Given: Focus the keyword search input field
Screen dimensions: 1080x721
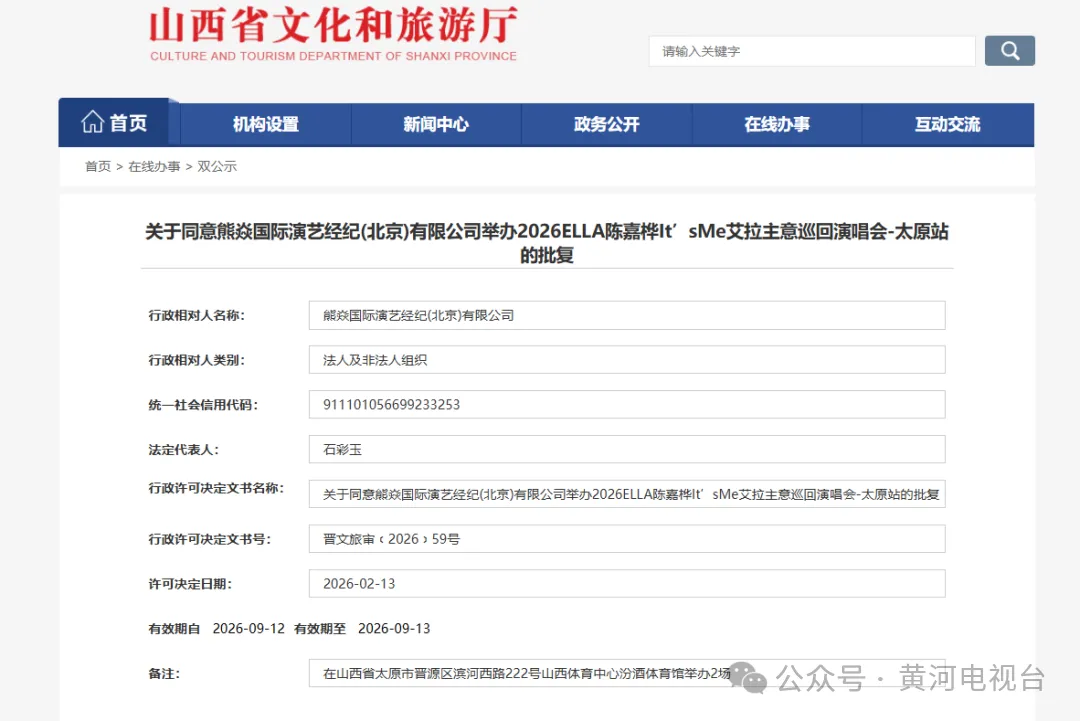Looking at the screenshot, I should (x=811, y=51).
